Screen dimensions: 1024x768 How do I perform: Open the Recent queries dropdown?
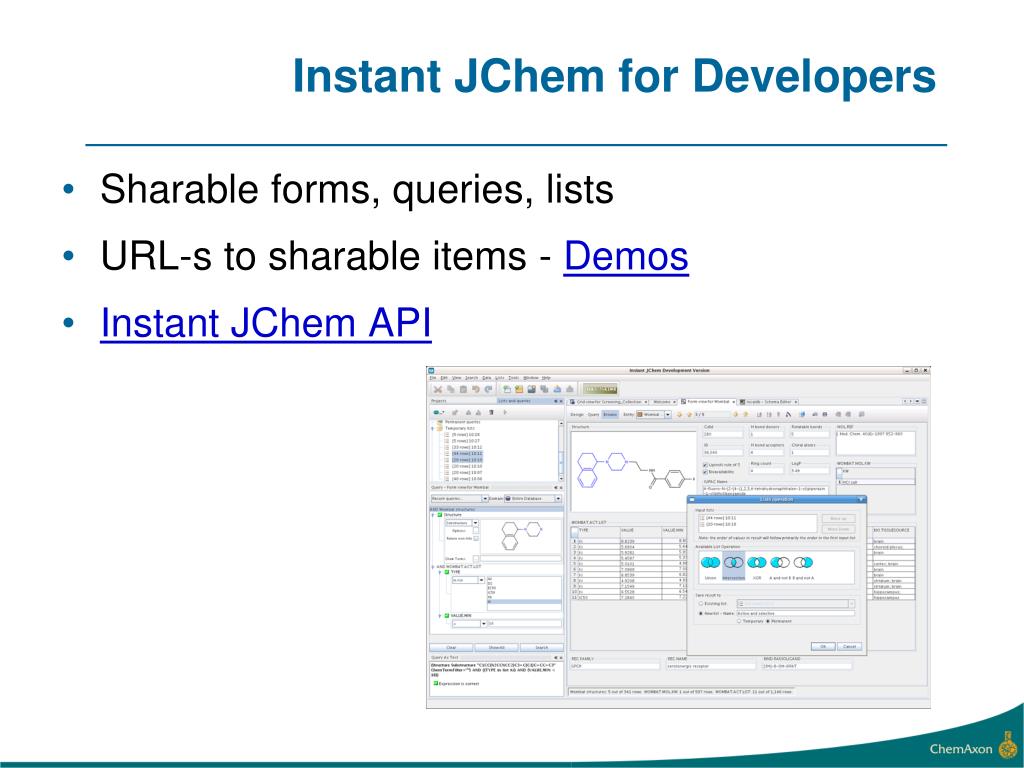(460, 498)
